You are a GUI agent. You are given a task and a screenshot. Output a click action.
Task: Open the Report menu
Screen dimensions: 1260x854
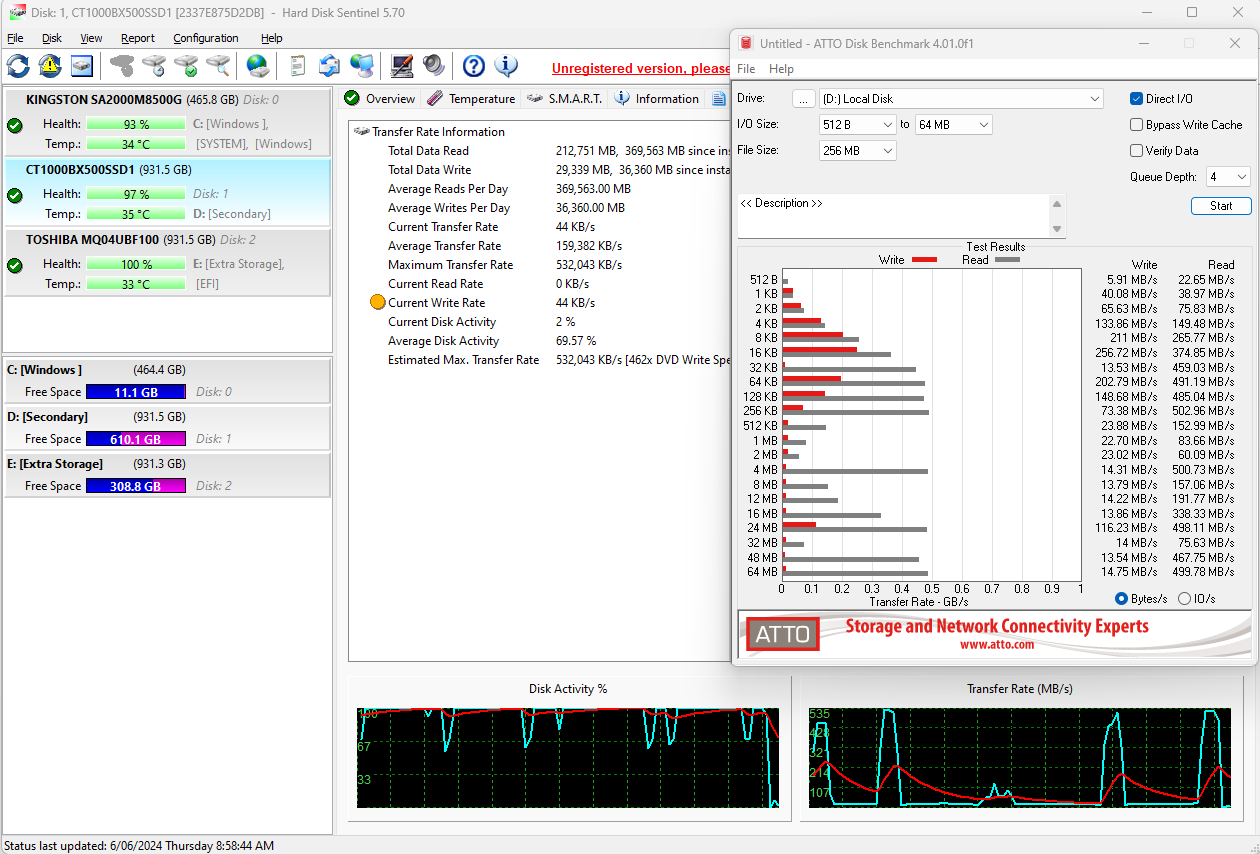click(138, 38)
